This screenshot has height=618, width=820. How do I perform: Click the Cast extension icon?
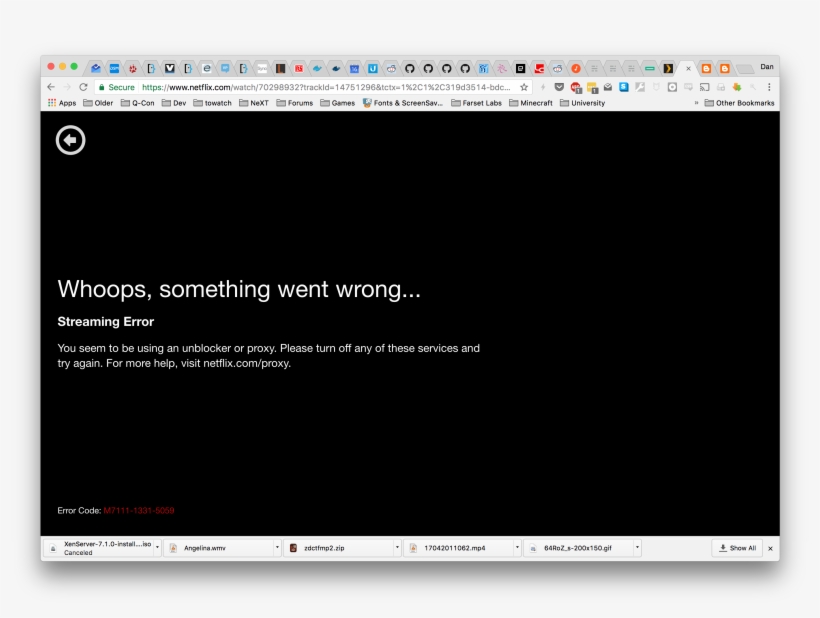(x=704, y=87)
